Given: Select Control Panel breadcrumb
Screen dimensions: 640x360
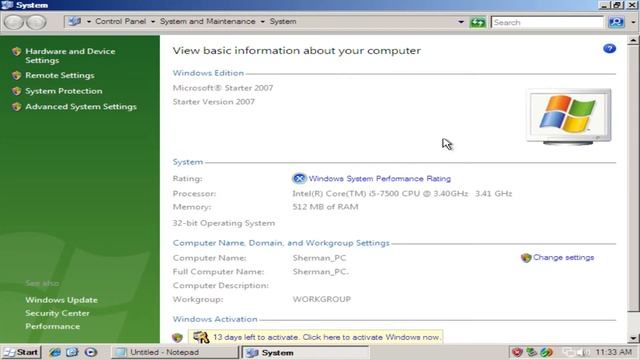Looking at the screenshot, I should pyautogui.click(x=120, y=21).
